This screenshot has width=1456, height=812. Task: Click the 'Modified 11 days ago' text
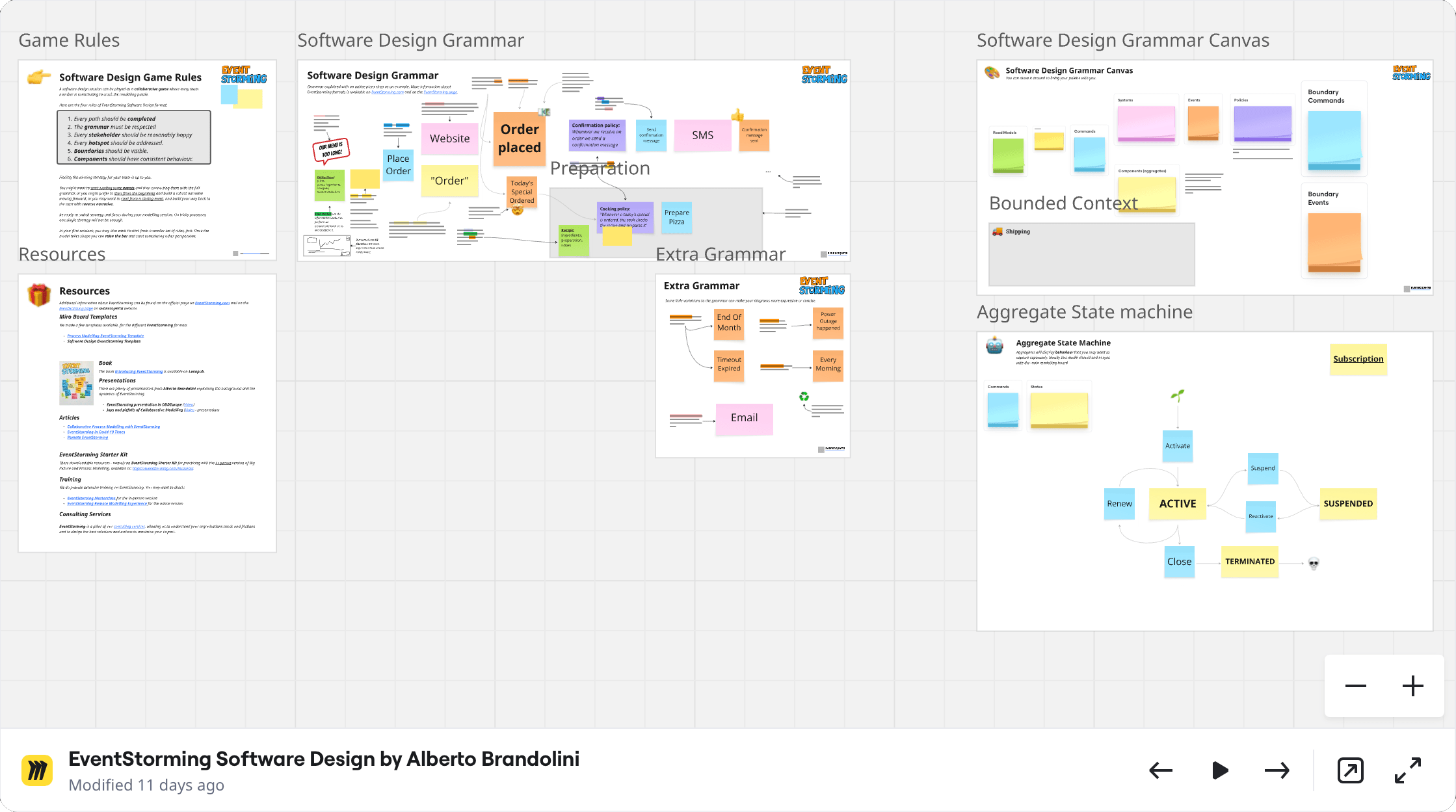pyautogui.click(x=146, y=785)
